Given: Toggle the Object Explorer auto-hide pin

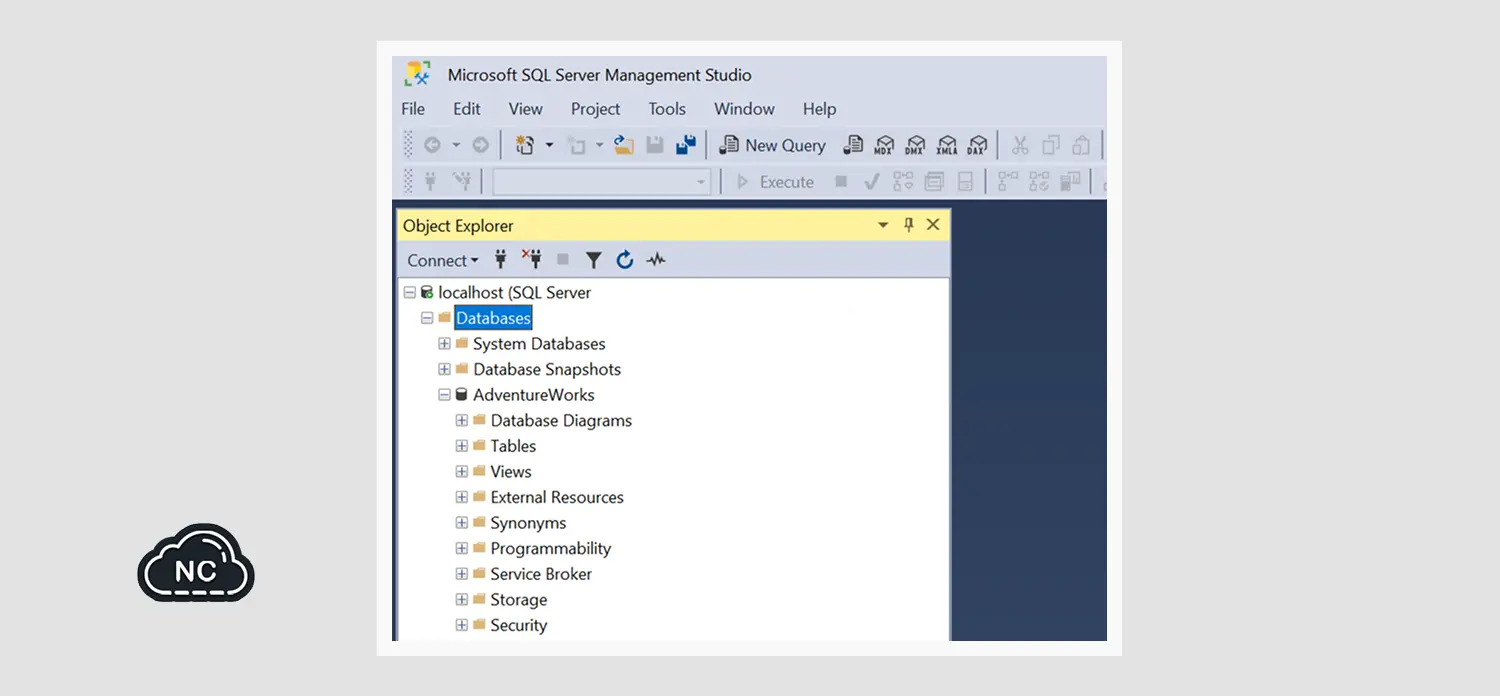Looking at the screenshot, I should click(909, 225).
